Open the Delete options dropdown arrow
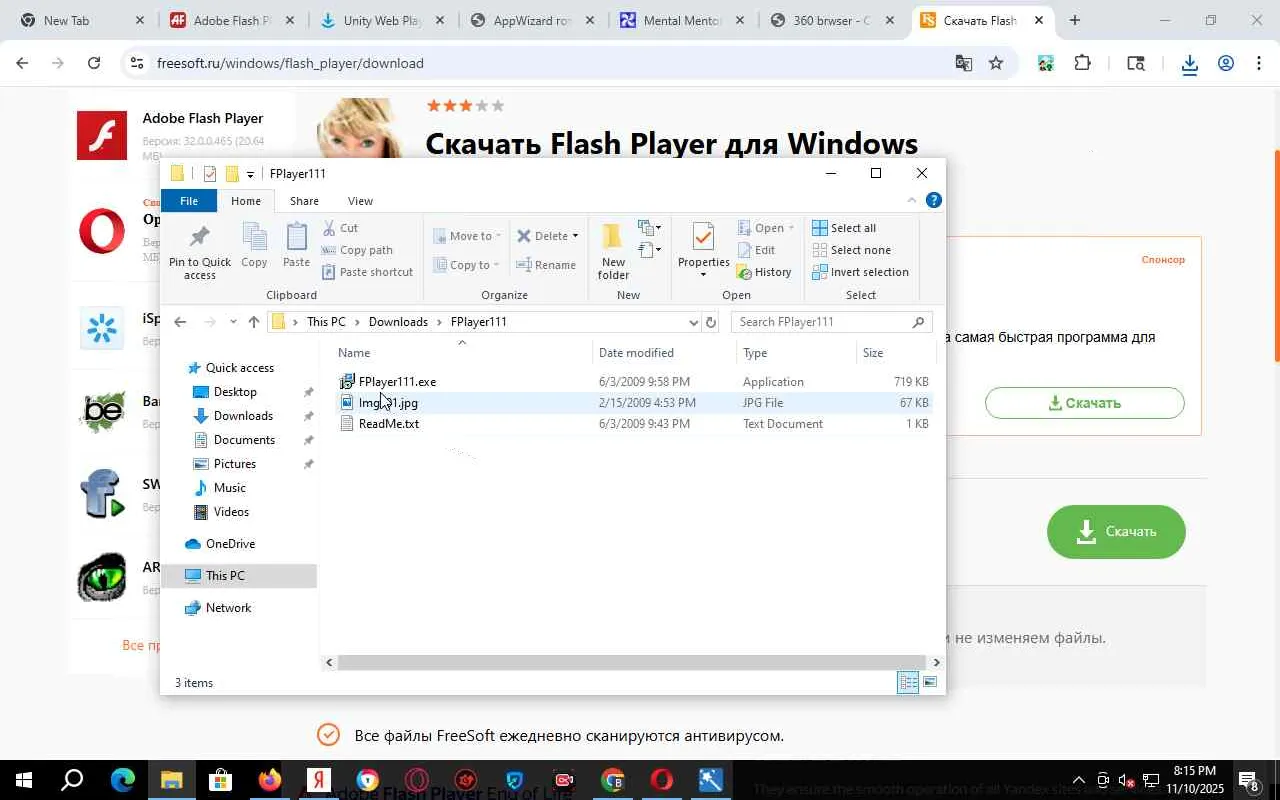Screen dimensions: 1280x800 pos(575,236)
